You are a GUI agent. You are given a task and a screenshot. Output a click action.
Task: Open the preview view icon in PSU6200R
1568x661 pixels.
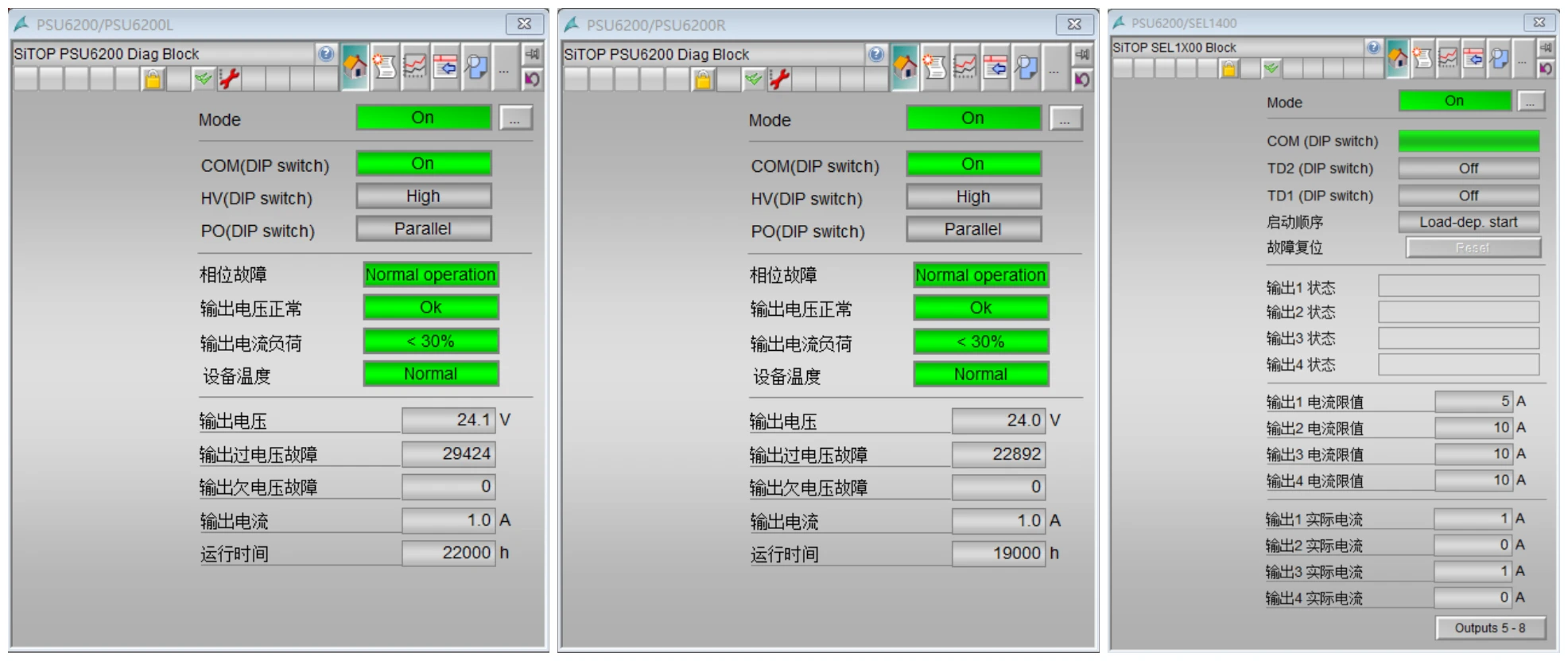(x=1026, y=66)
